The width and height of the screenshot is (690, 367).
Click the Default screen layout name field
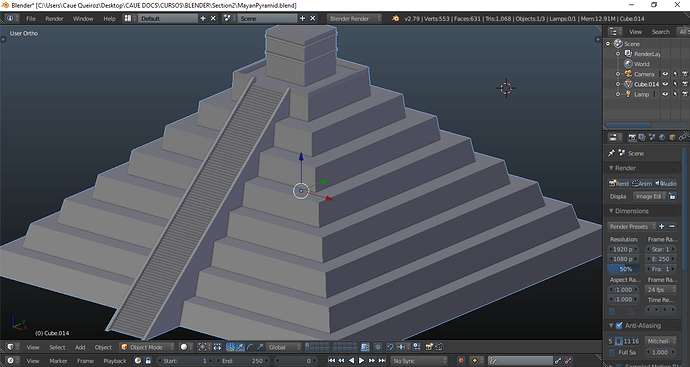pyautogui.click(x=168, y=18)
